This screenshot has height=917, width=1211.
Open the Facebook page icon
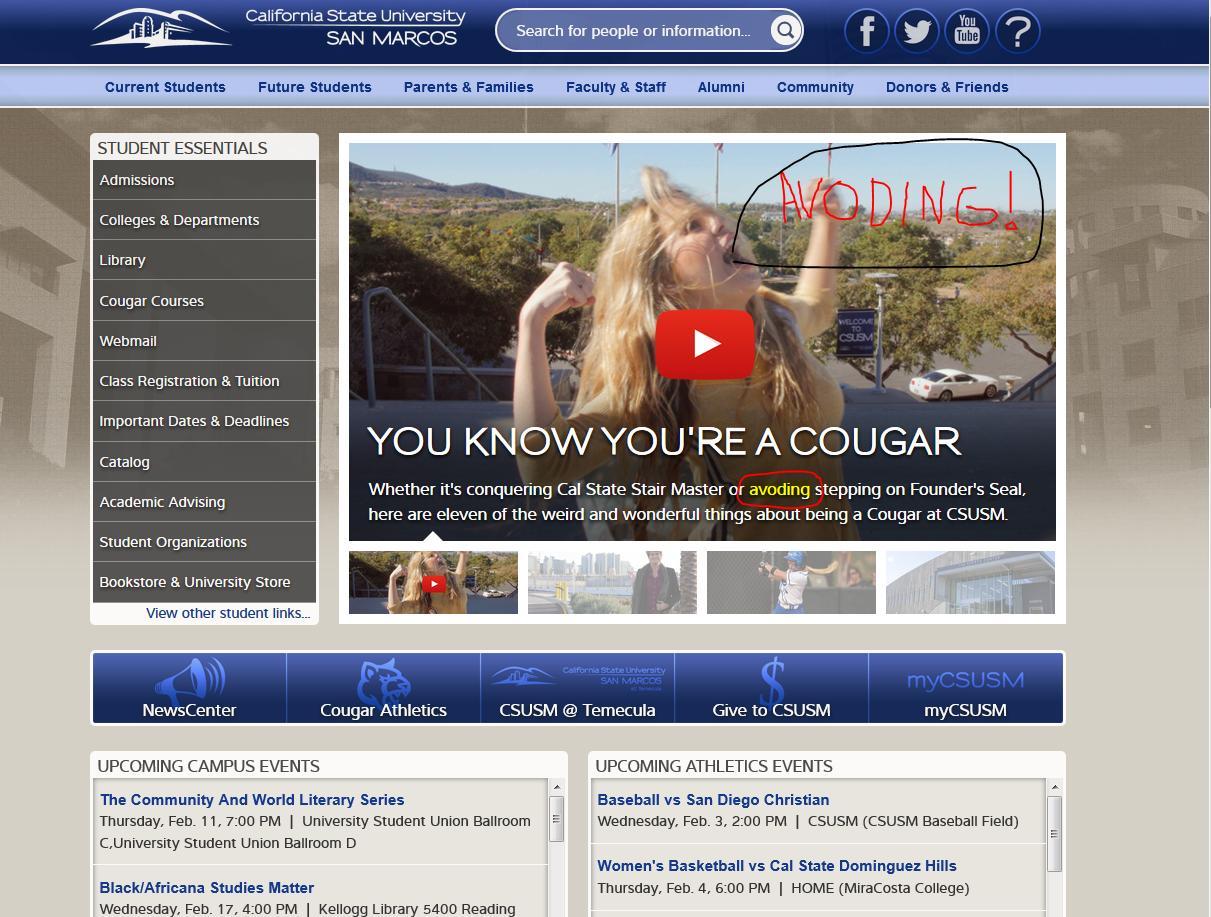pyautogui.click(x=866, y=31)
